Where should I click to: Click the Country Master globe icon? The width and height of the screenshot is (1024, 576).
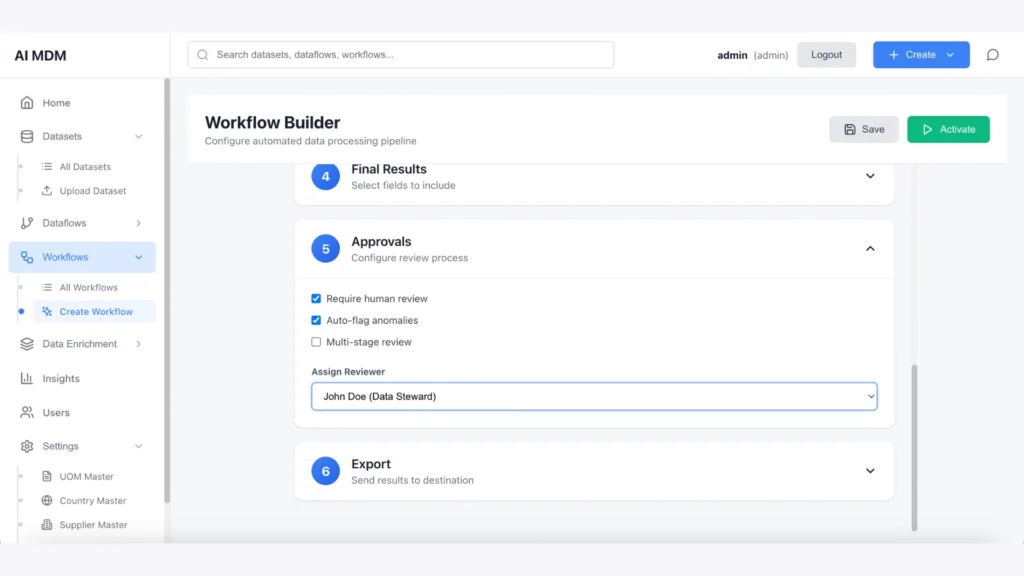47,501
